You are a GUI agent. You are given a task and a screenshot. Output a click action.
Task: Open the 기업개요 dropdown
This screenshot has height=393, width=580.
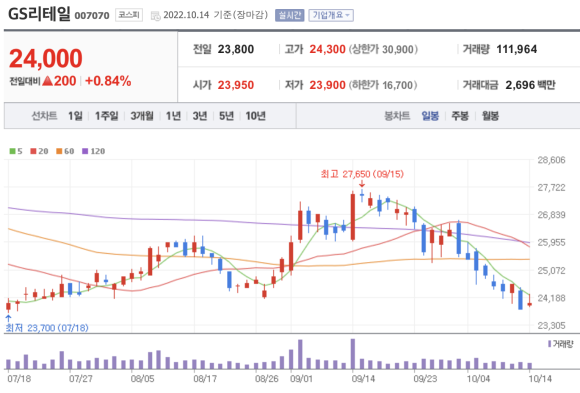pos(331,15)
